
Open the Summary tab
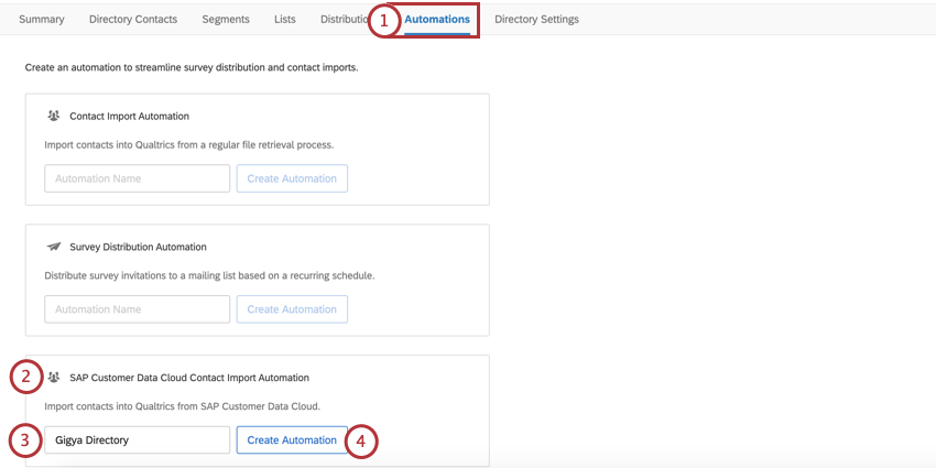coord(41,19)
